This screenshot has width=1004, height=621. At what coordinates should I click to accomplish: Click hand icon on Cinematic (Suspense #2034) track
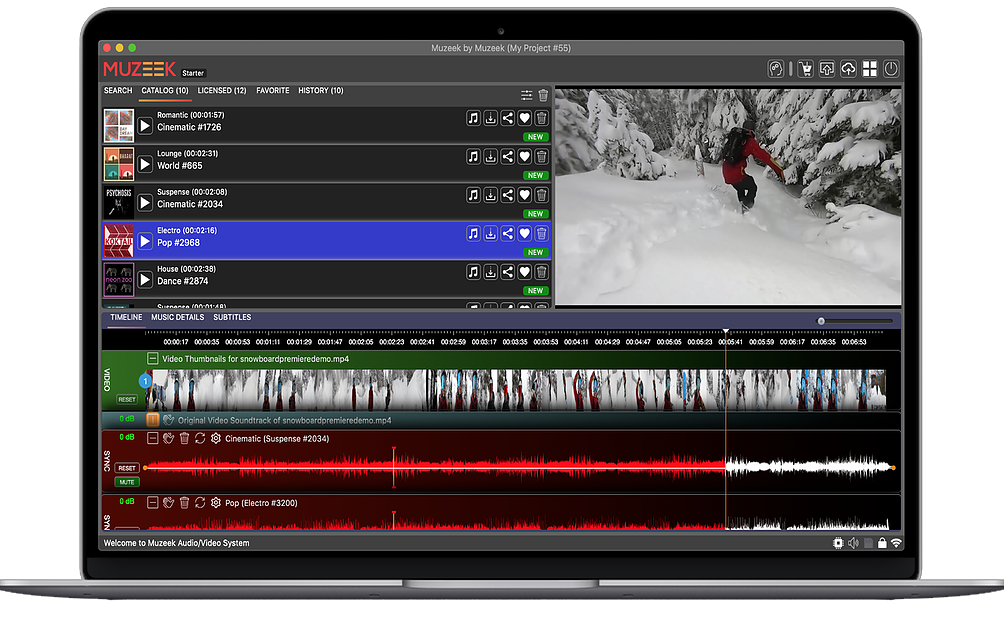[x=168, y=439]
